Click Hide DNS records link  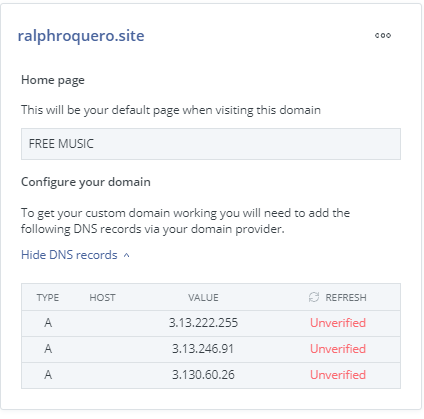click(x=69, y=255)
